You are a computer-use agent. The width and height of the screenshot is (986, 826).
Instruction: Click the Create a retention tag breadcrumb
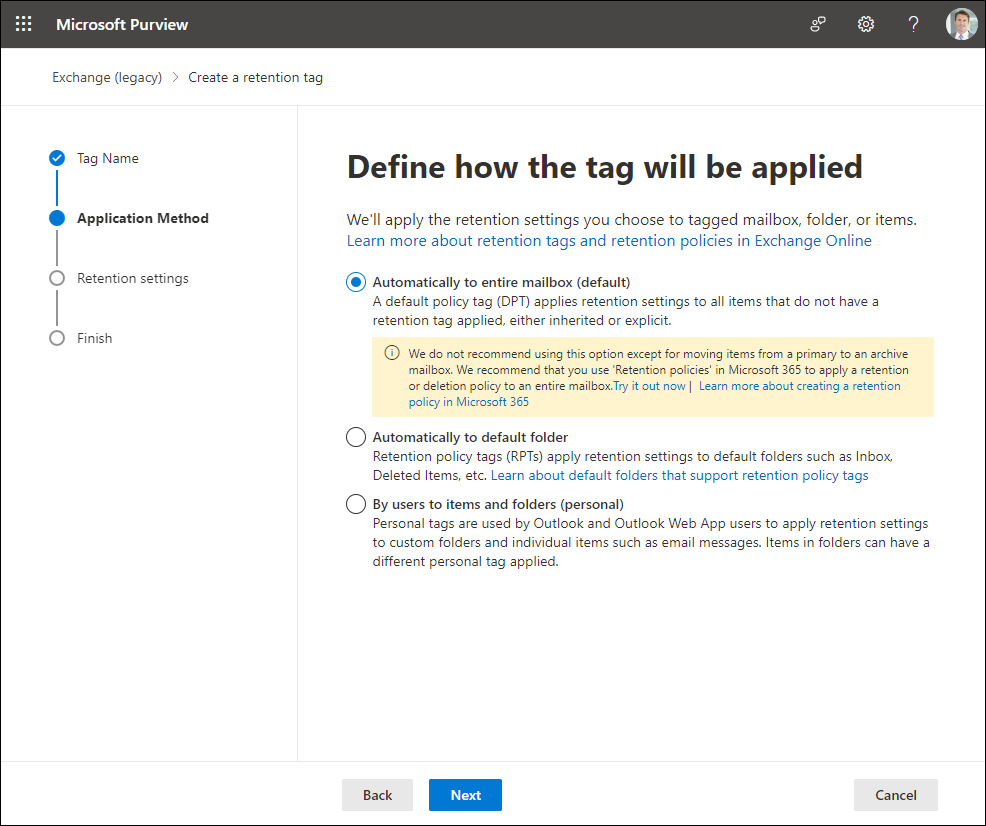tap(255, 77)
